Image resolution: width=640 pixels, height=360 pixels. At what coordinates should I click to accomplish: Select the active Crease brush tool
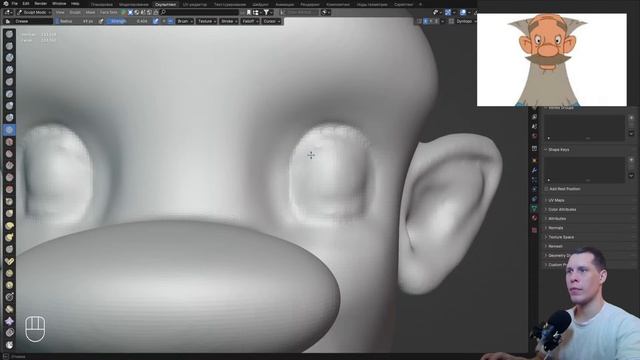[x=9, y=130]
